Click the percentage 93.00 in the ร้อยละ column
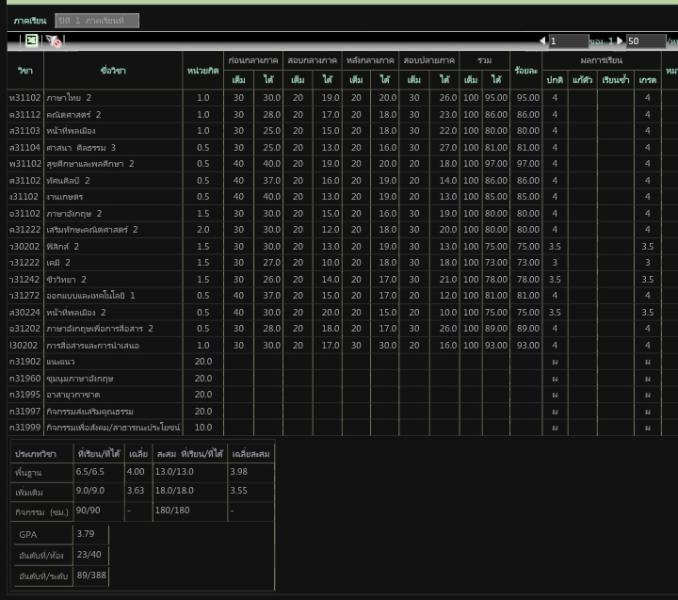Screen dimensions: 678x600 [528, 345]
